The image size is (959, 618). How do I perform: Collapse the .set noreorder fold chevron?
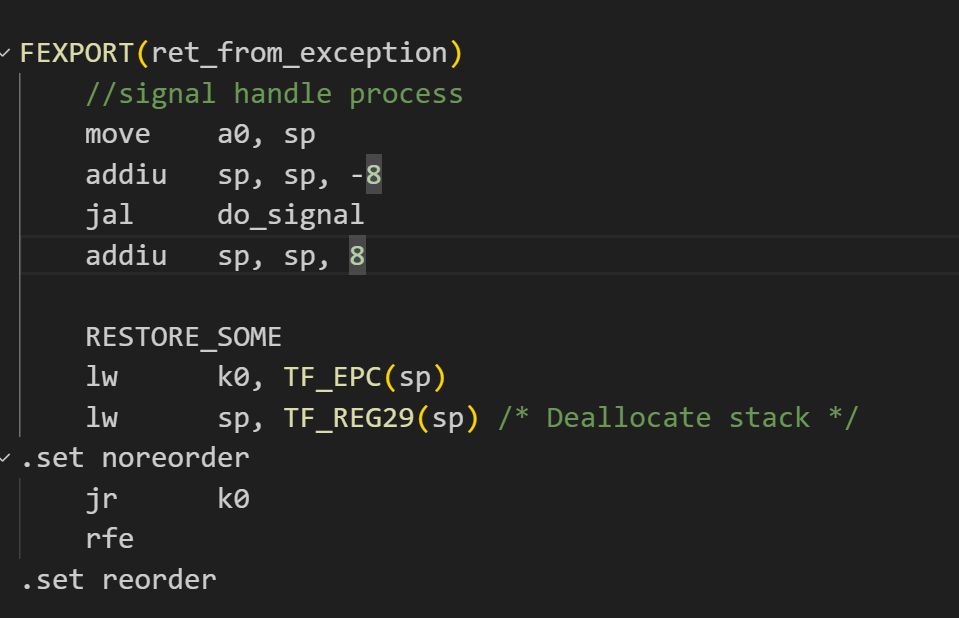pyautogui.click(x=5, y=458)
